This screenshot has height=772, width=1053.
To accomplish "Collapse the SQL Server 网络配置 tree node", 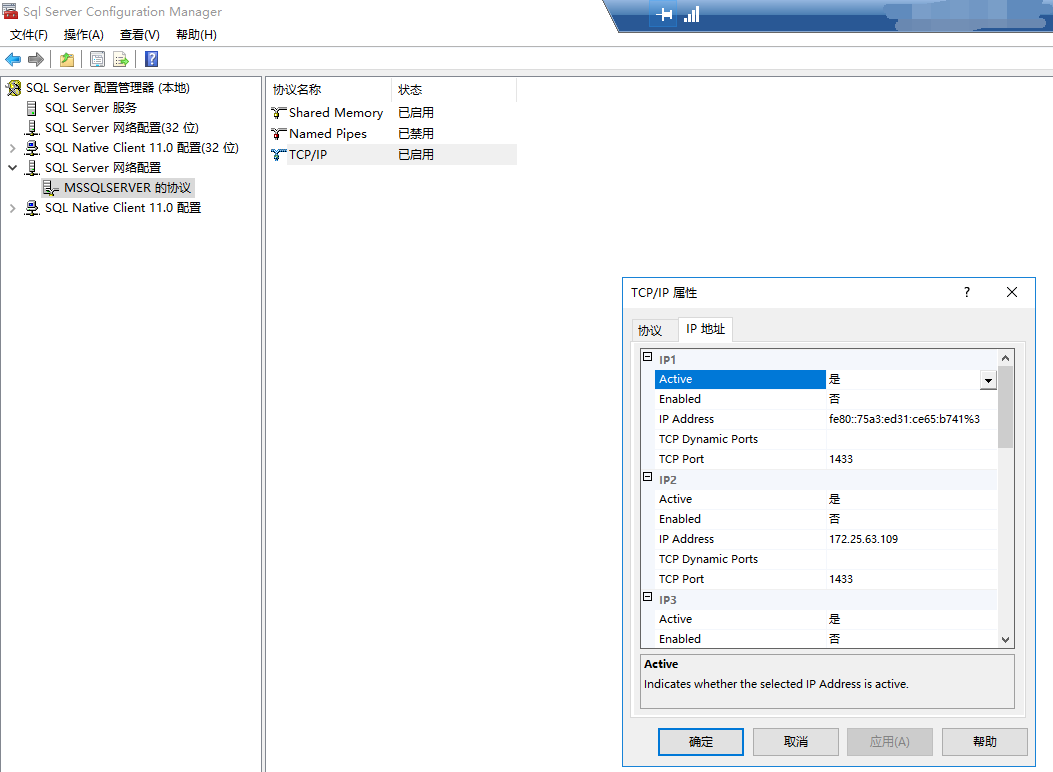I will coord(12,168).
